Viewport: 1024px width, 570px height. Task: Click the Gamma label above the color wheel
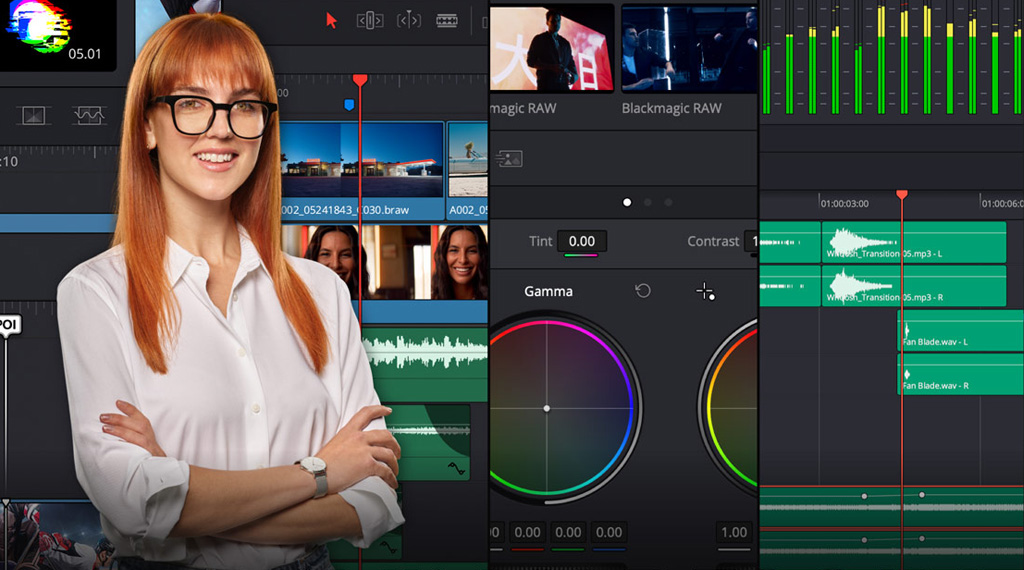coord(549,291)
